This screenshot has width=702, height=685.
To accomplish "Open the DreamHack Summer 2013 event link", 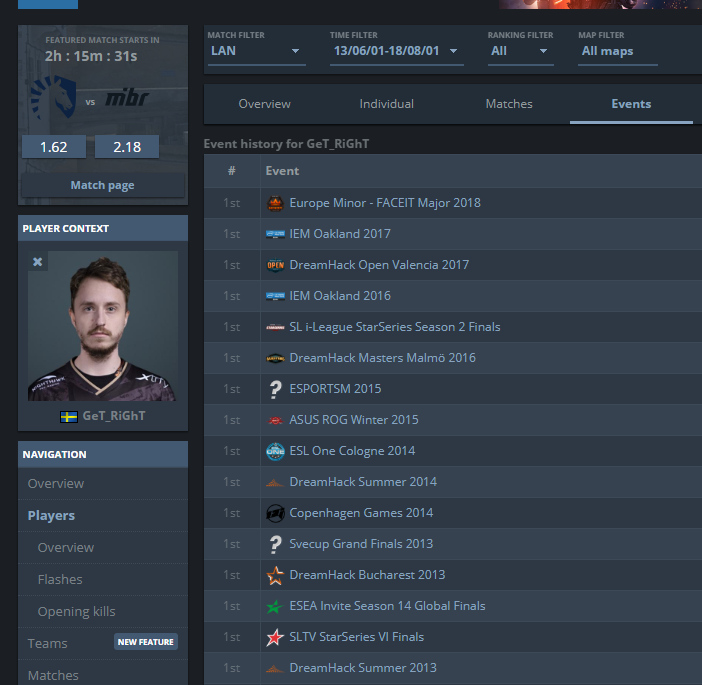I will click(x=363, y=668).
